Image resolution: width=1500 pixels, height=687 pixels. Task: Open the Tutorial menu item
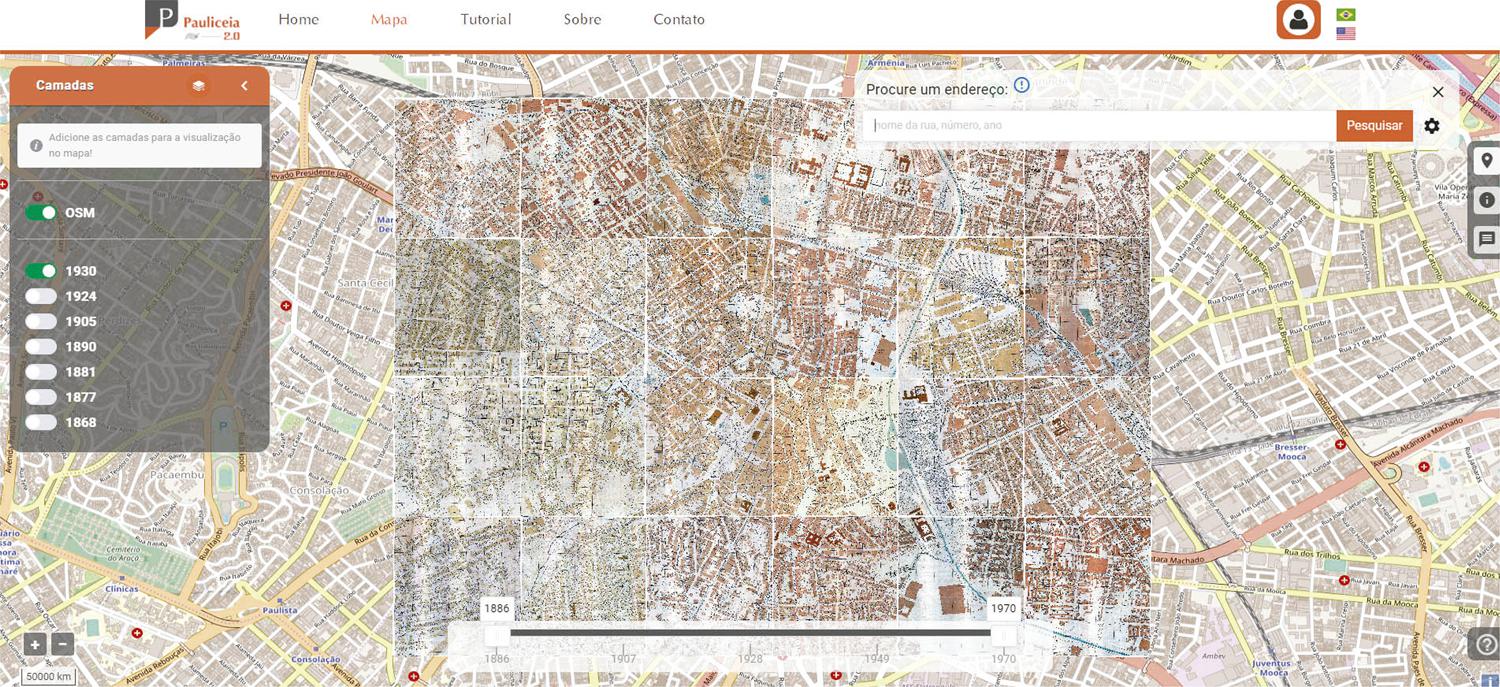coord(485,19)
